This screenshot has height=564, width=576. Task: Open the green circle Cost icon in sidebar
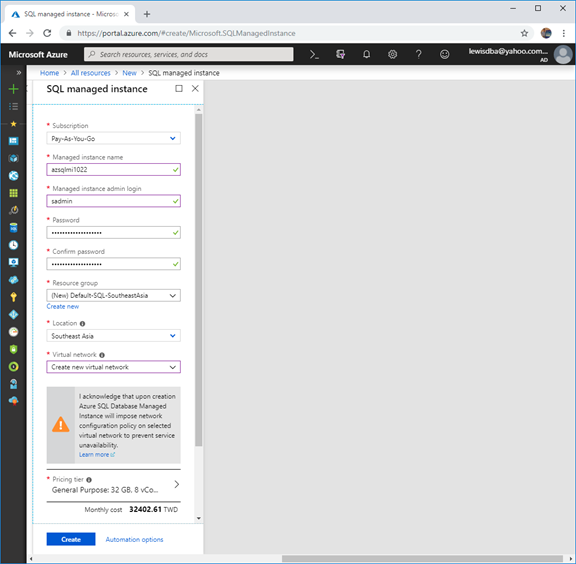click(14, 366)
